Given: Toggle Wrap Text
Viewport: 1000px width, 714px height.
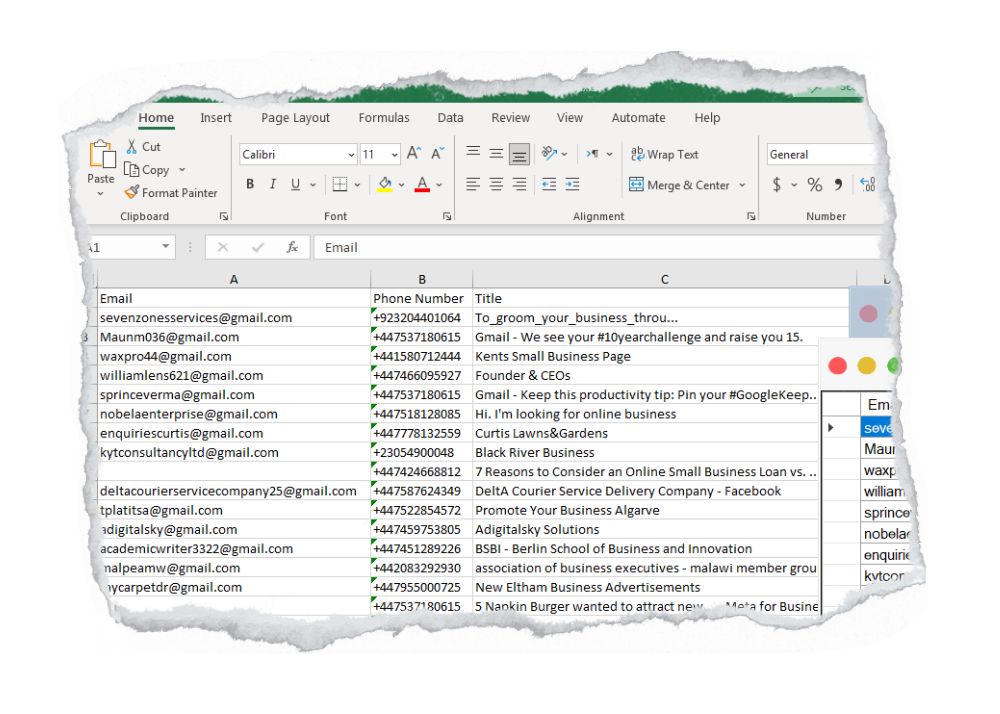Looking at the screenshot, I should (x=665, y=154).
